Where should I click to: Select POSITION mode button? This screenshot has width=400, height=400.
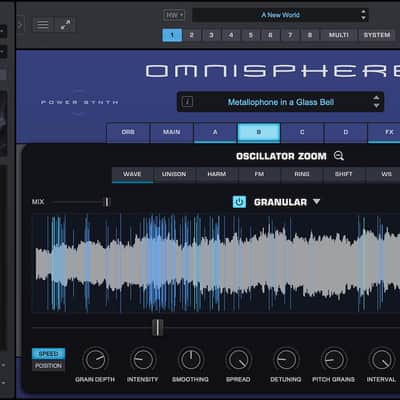coord(49,366)
